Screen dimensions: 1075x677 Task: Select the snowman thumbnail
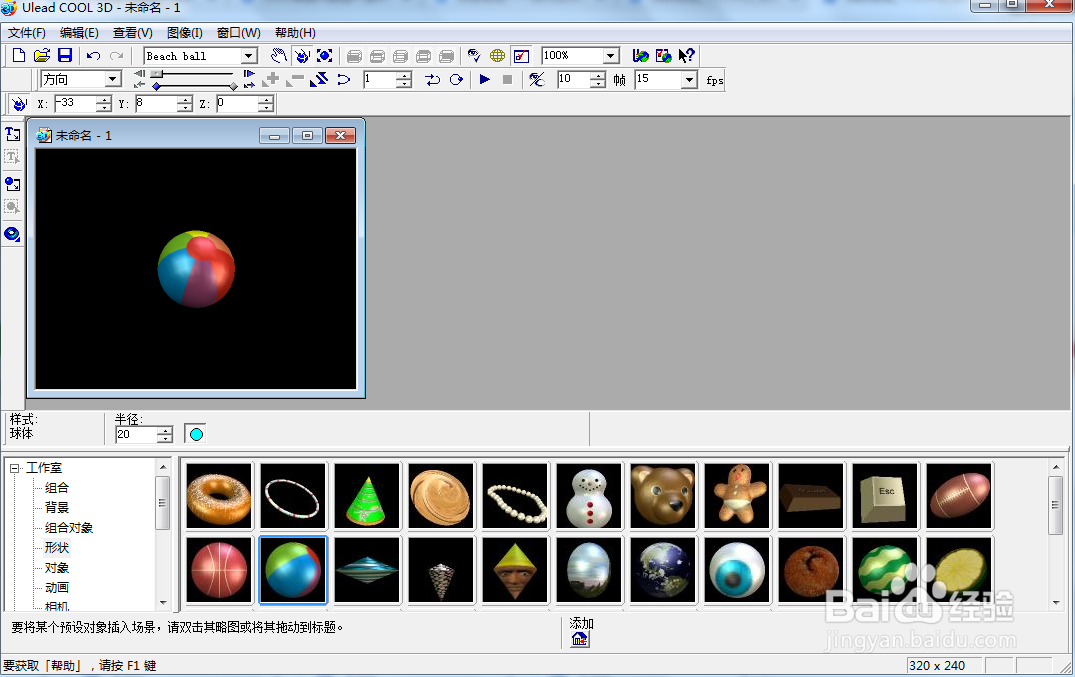pos(589,496)
